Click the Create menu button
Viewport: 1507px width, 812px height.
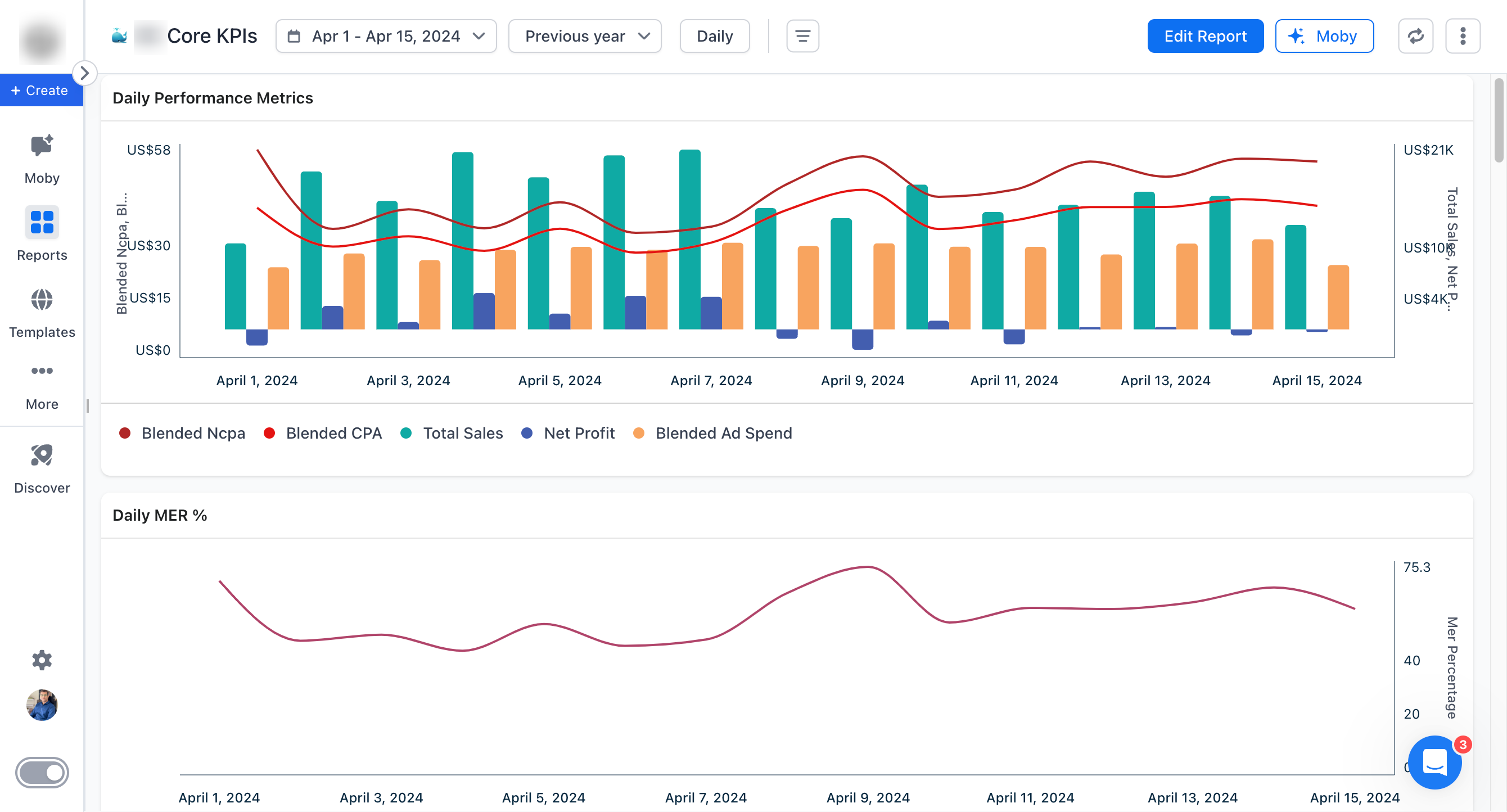(40, 90)
